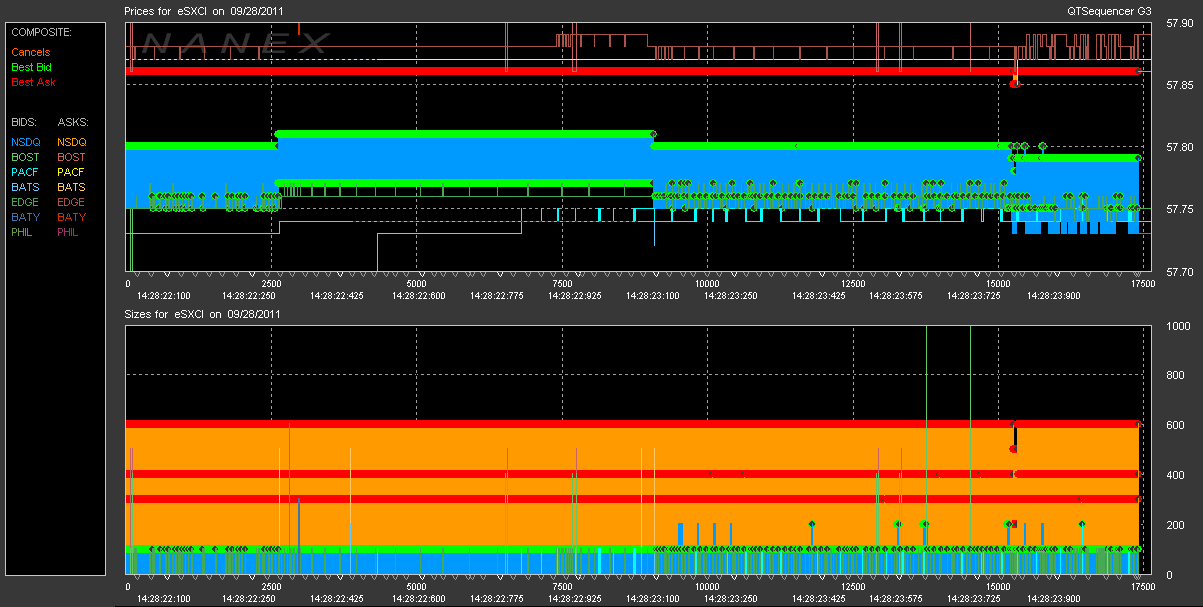1203x607 pixels.
Task: Click the 10000 tick under the prices chart
Action: click(706, 284)
